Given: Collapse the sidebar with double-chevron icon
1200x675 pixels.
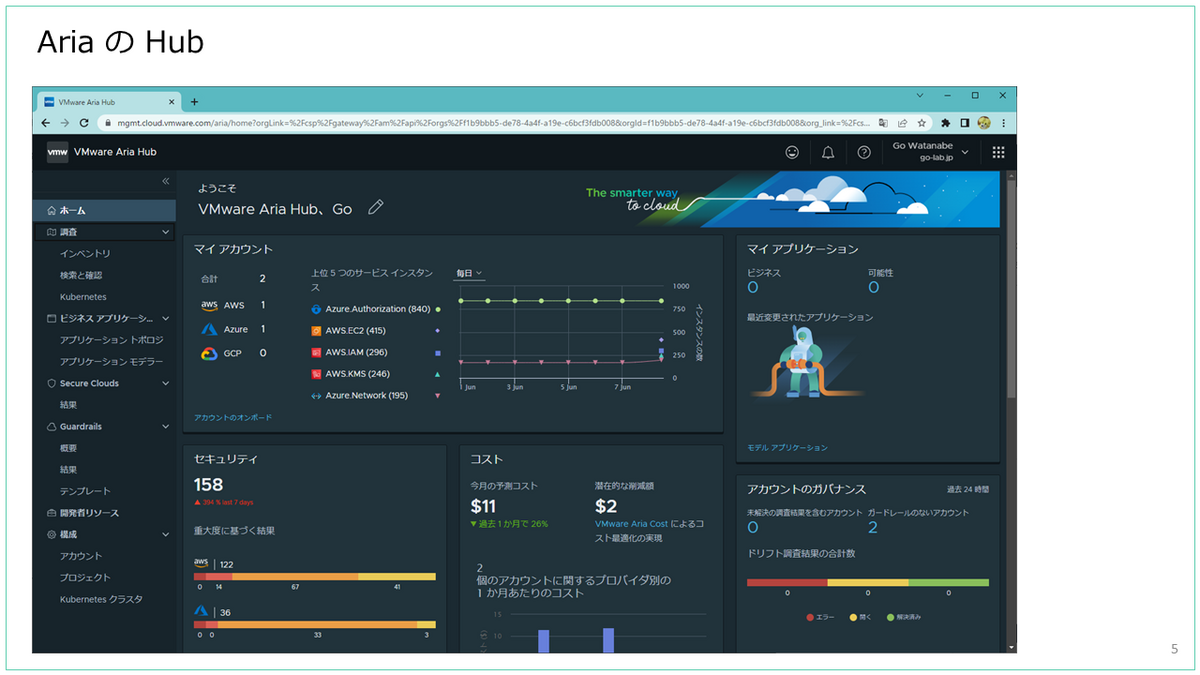Looking at the screenshot, I should (166, 181).
